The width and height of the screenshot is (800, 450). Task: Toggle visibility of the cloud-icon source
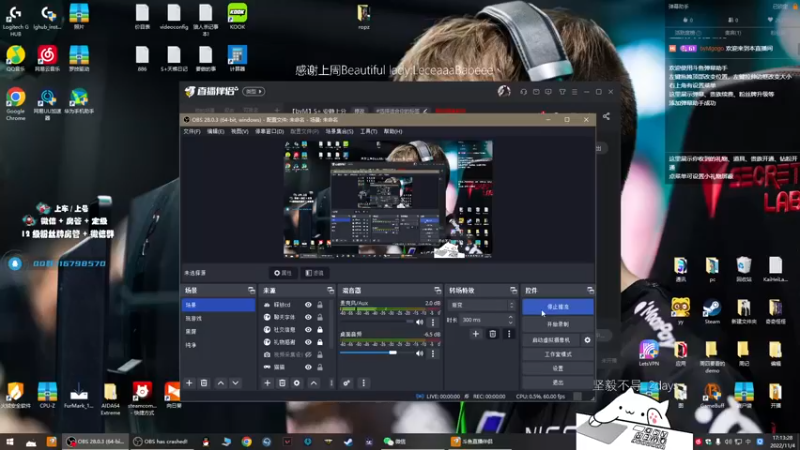tap(308, 305)
